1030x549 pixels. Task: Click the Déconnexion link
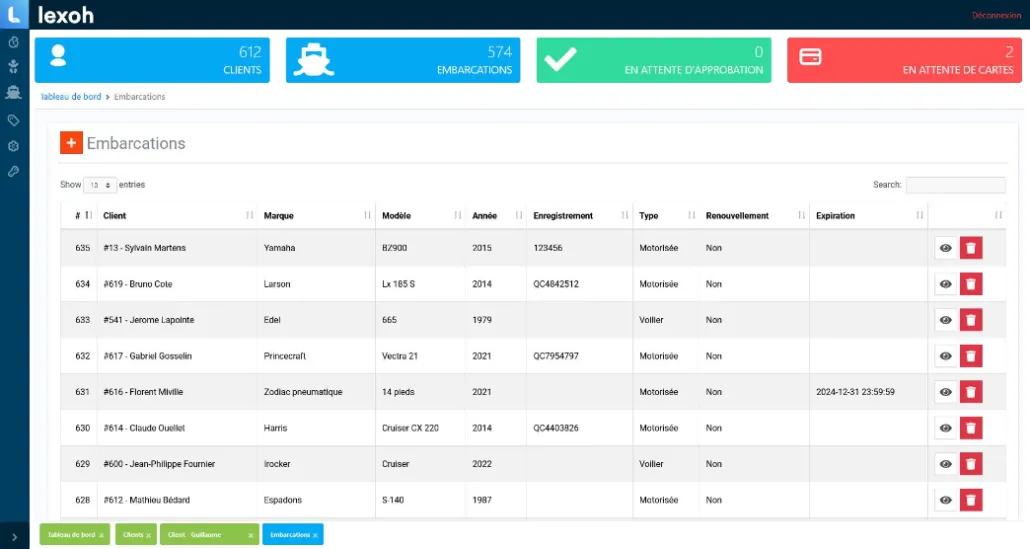pos(996,15)
